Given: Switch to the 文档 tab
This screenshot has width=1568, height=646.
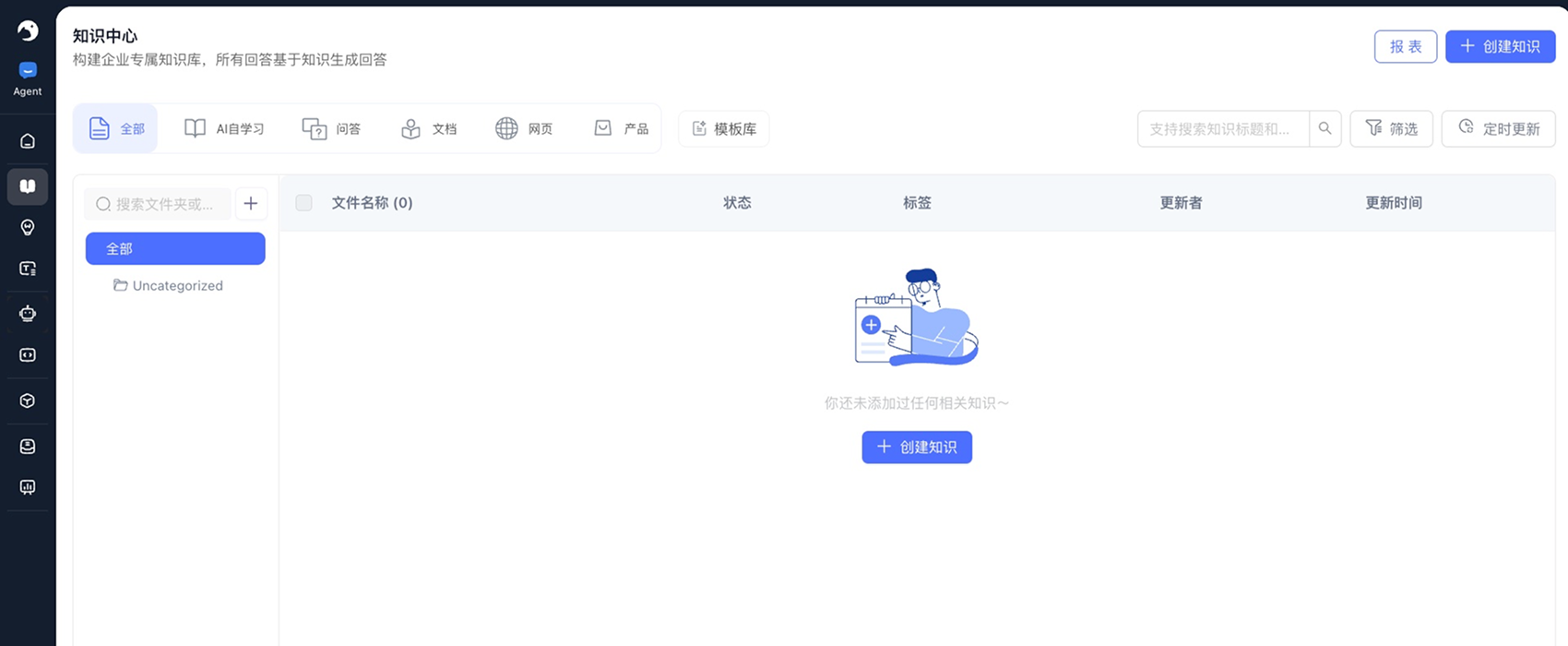Looking at the screenshot, I should click(429, 128).
